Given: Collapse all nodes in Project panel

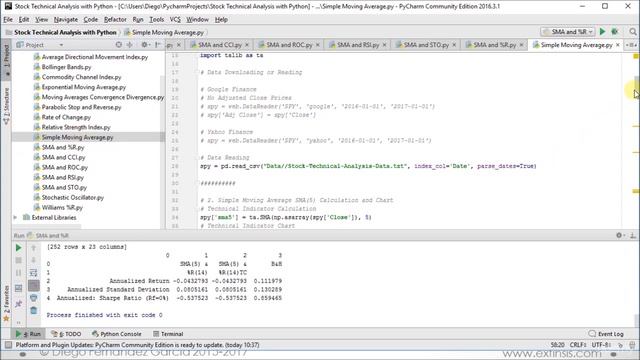Looking at the screenshot, I should point(130,45).
